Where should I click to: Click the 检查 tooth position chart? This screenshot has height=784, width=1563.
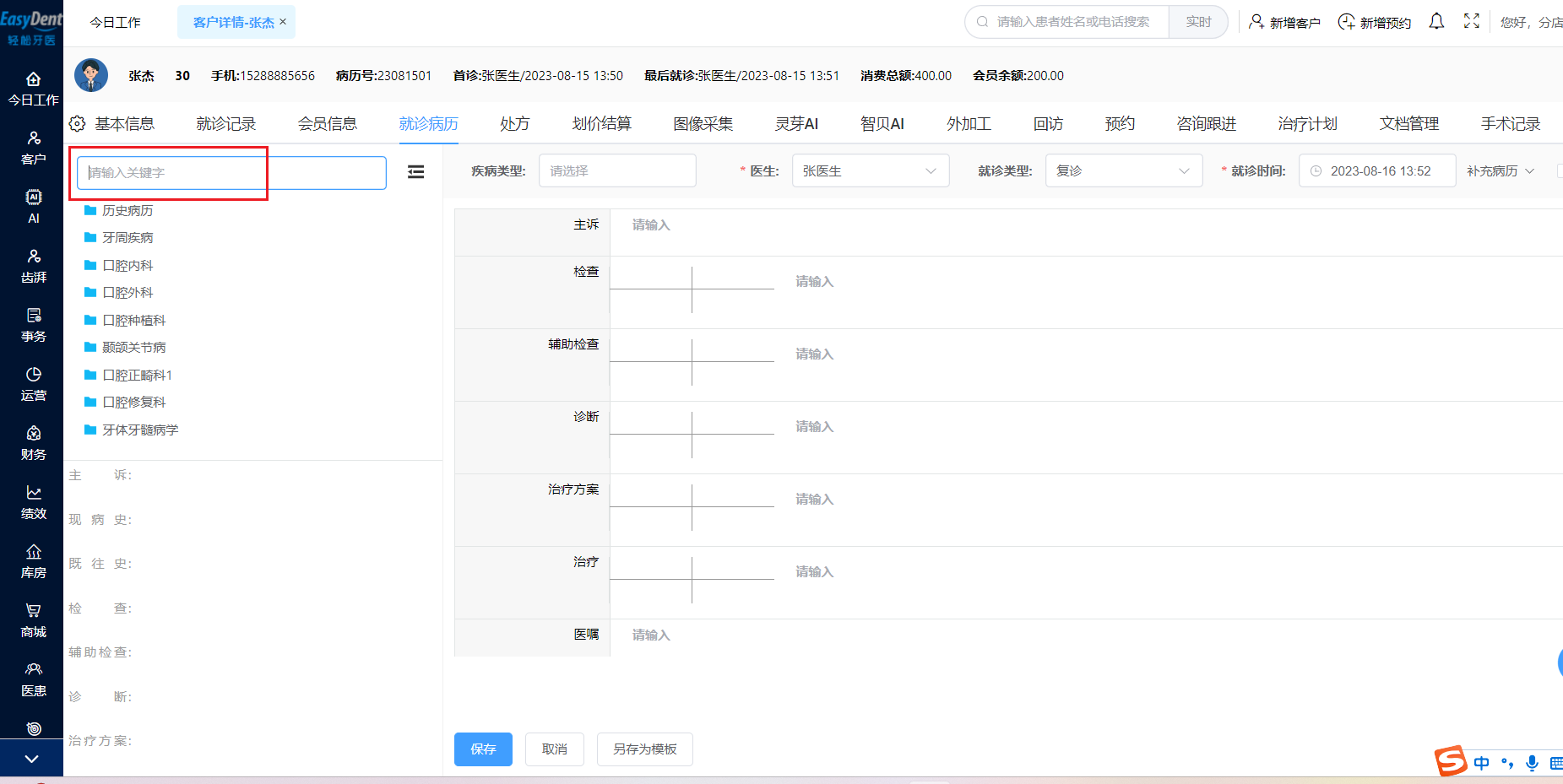[692, 289]
